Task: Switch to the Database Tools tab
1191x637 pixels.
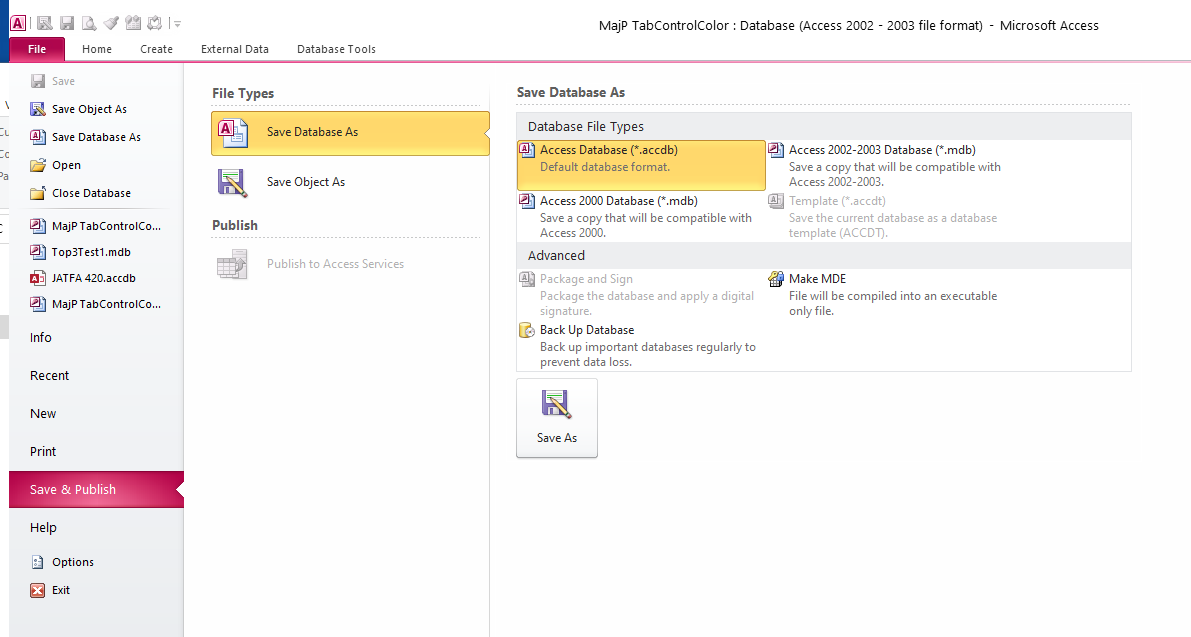Action: click(336, 49)
